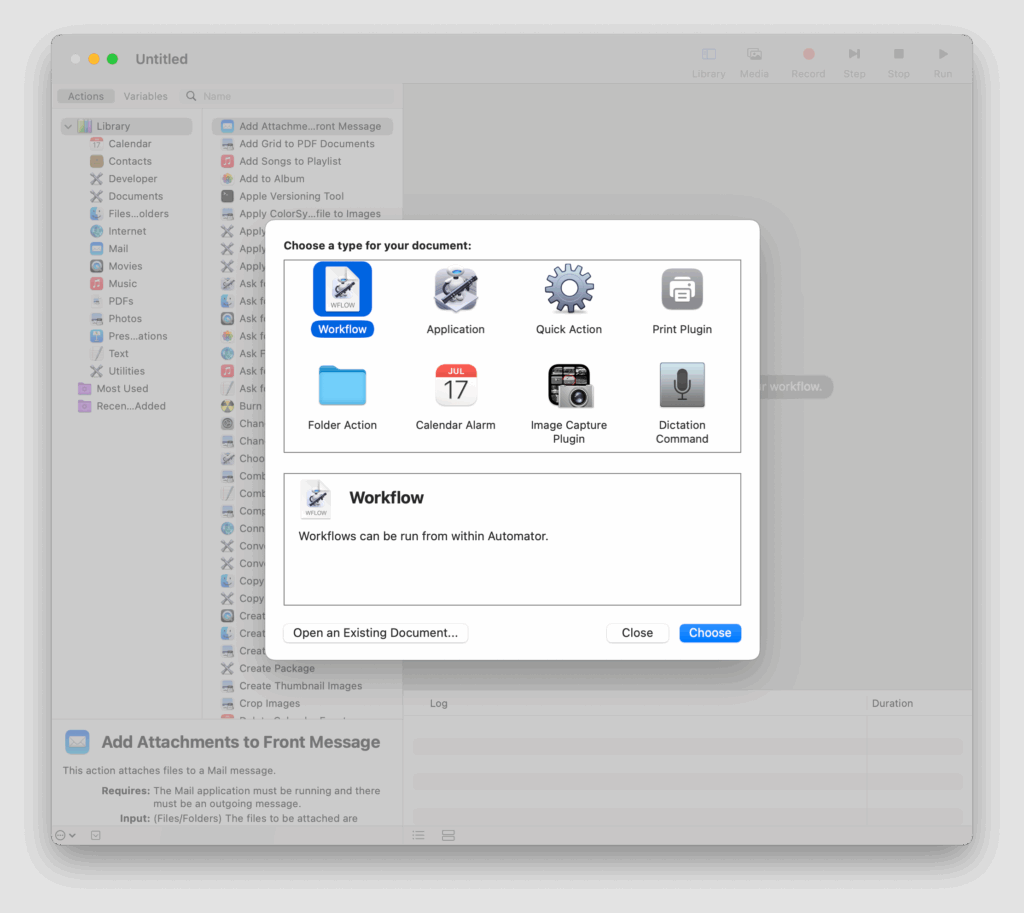1024x913 pixels.
Task: Select Apple Versioning Tool action
Action: click(x=302, y=196)
